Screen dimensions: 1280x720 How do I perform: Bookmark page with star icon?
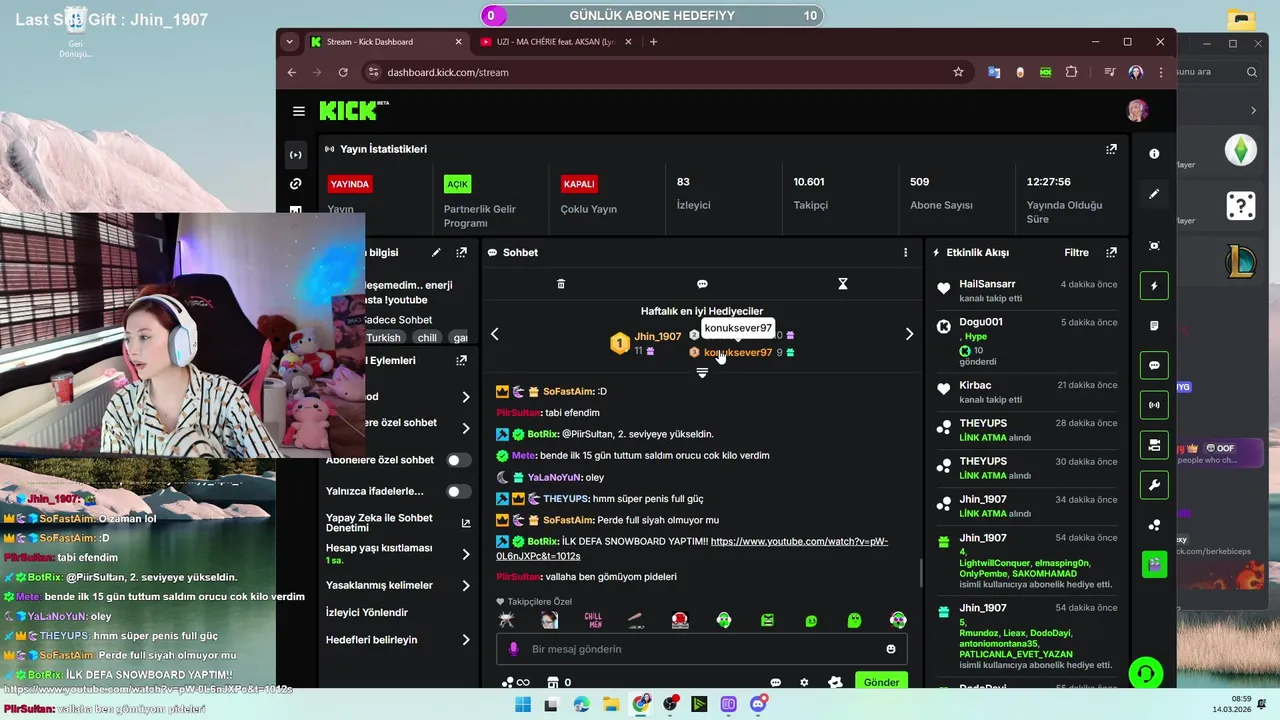pos(958,72)
